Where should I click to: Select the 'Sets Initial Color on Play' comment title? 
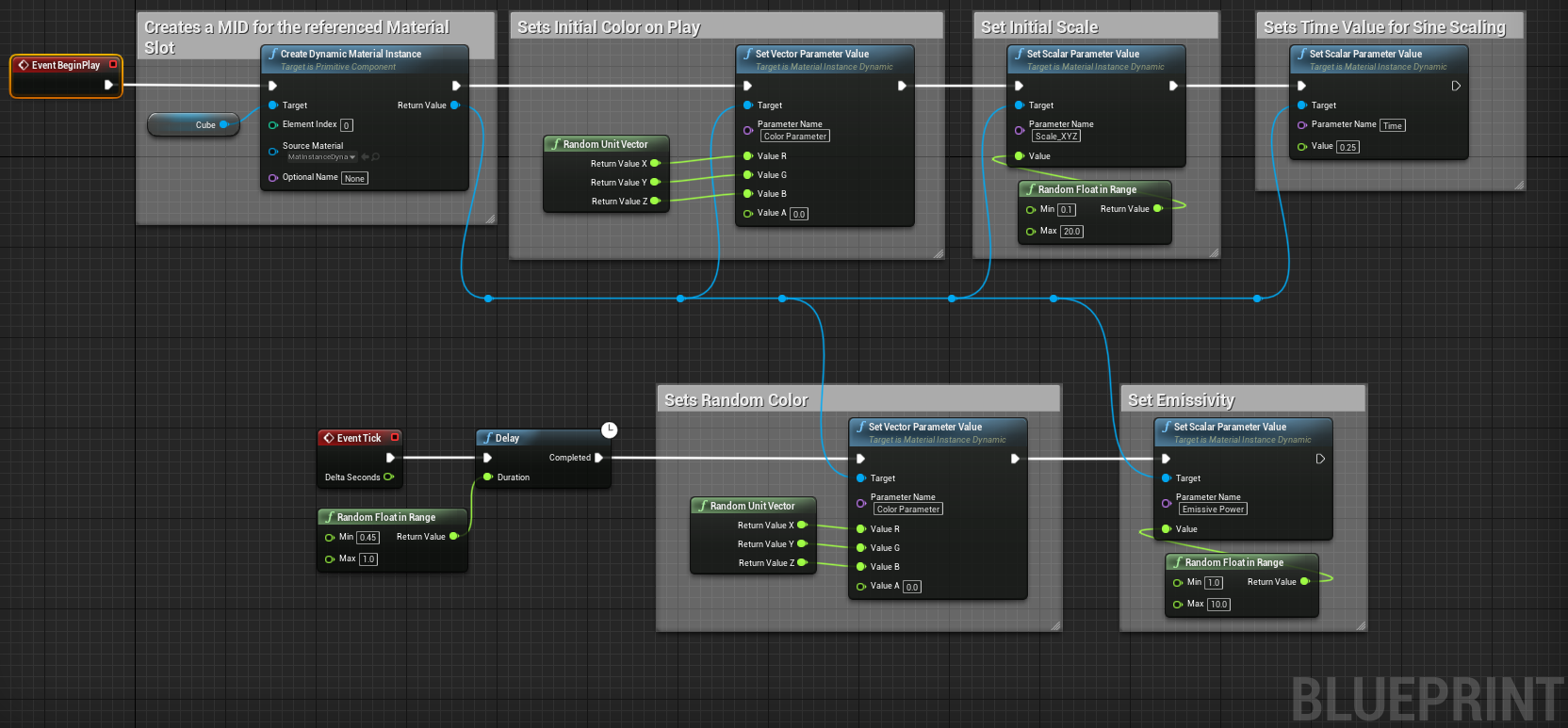click(x=609, y=27)
